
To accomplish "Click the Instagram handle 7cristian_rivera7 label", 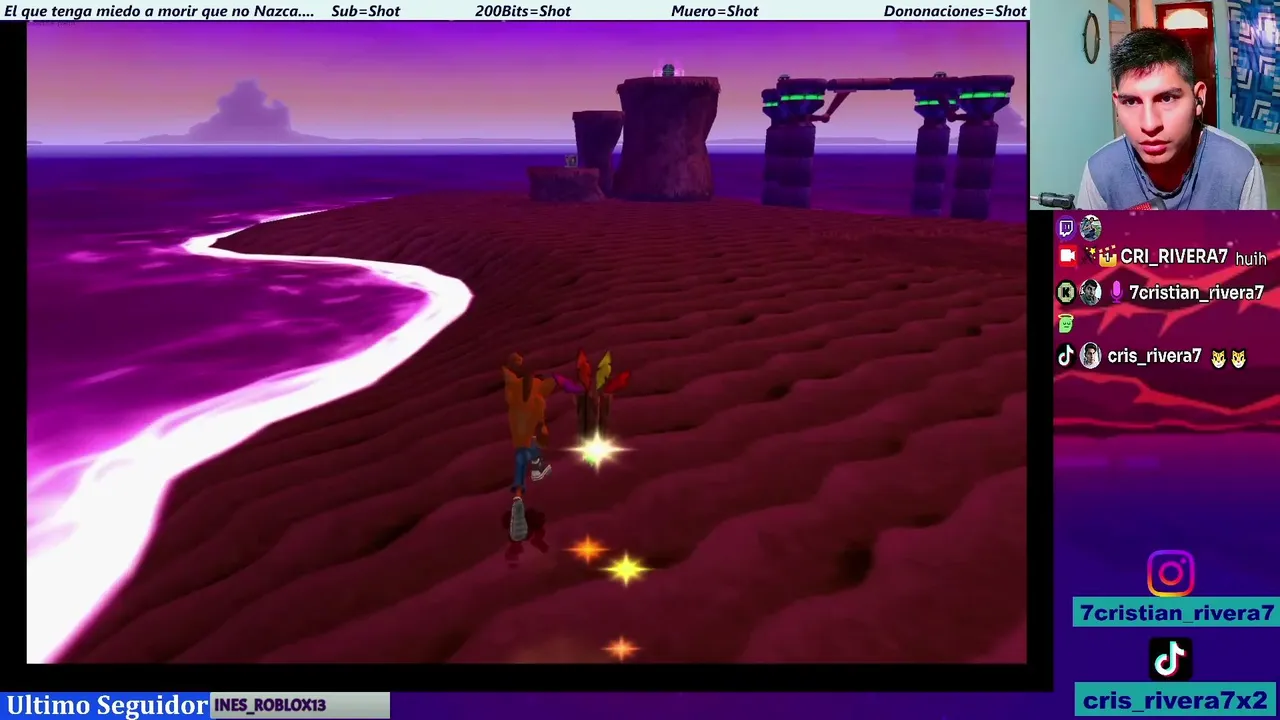I will (x=1176, y=613).
